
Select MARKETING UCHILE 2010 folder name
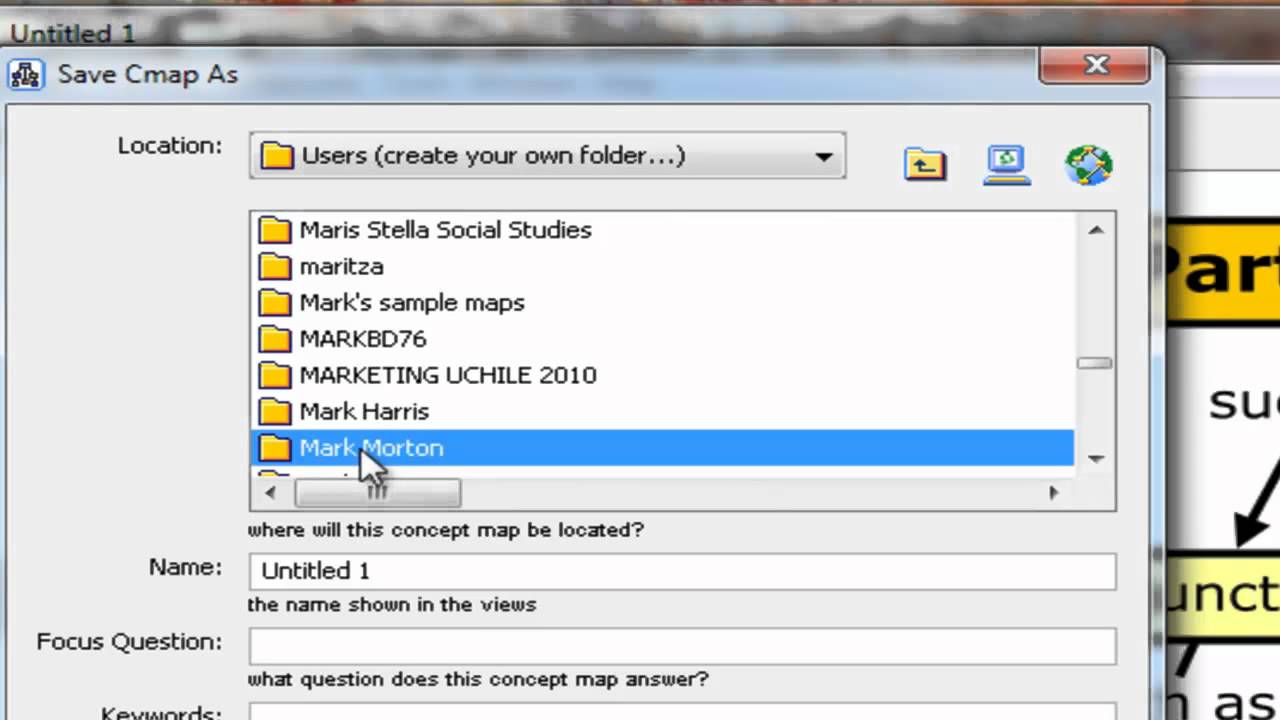pos(448,376)
